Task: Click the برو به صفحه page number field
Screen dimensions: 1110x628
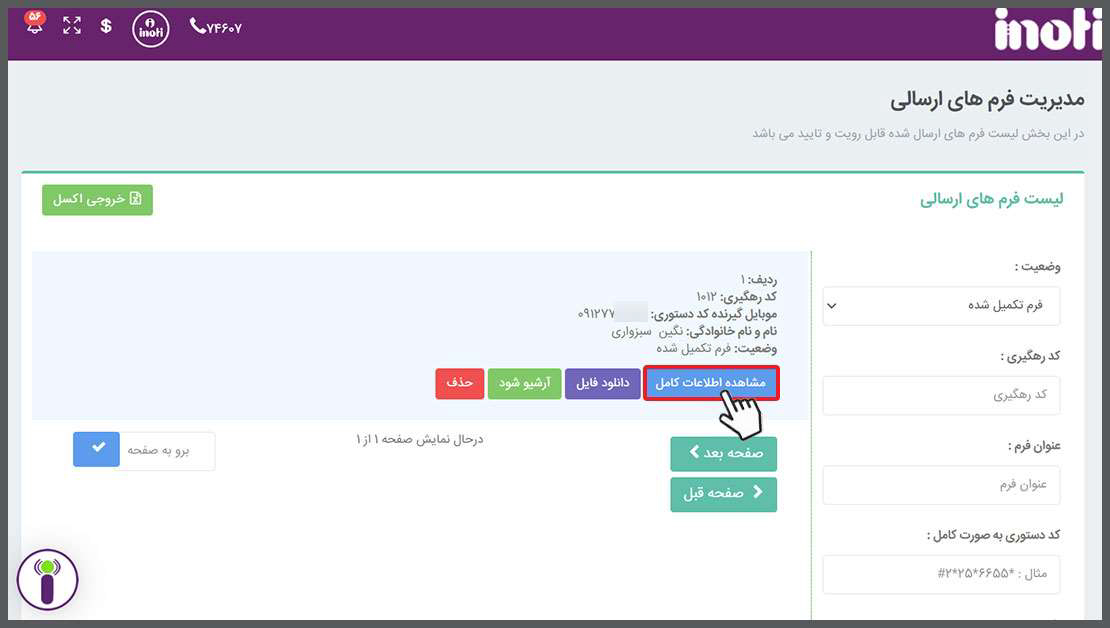Action: pyautogui.click(x=167, y=450)
